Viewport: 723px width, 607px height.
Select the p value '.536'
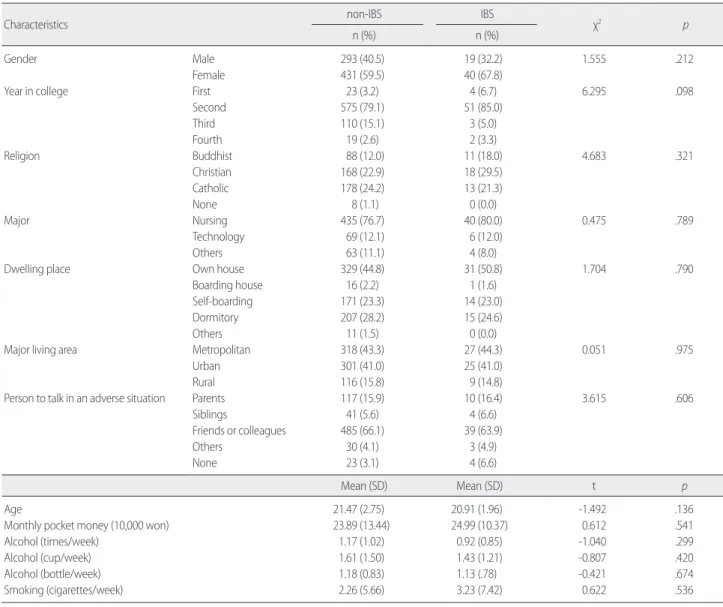(683, 590)
